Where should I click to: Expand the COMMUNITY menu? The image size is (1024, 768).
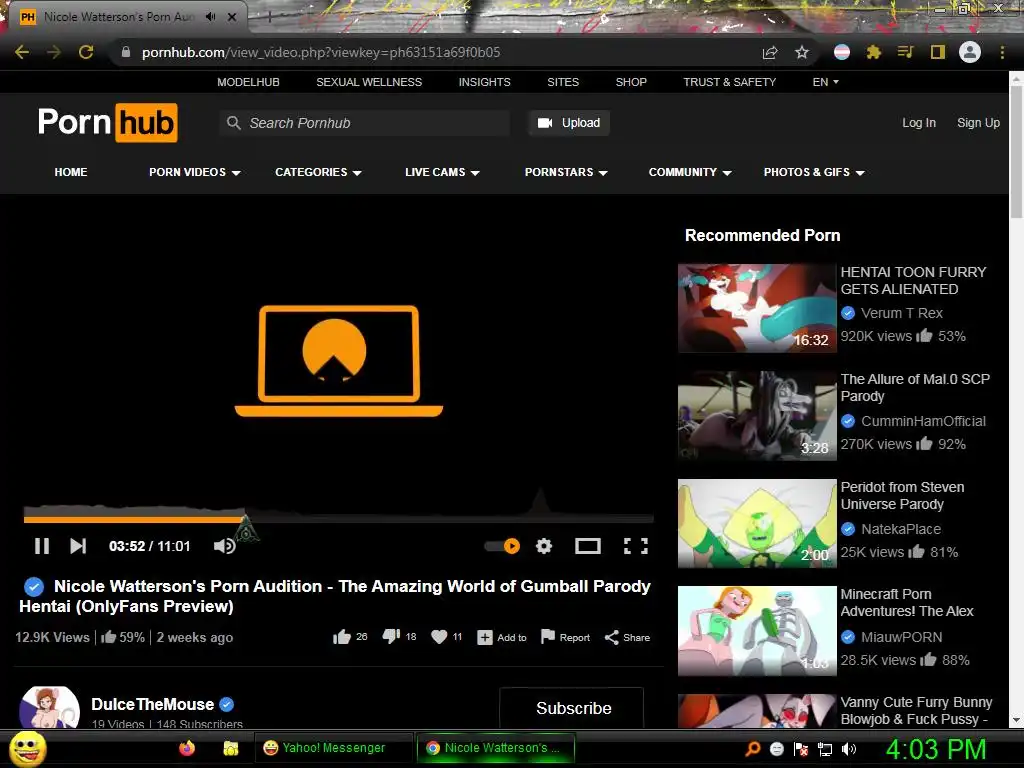(690, 172)
